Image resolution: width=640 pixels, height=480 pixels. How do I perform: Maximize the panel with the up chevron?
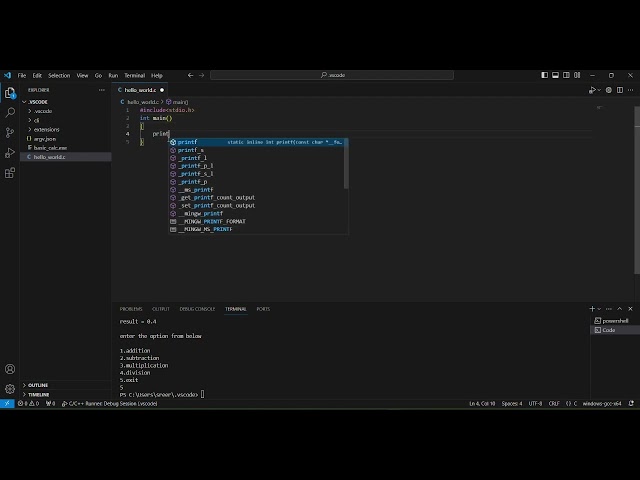(x=620, y=309)
